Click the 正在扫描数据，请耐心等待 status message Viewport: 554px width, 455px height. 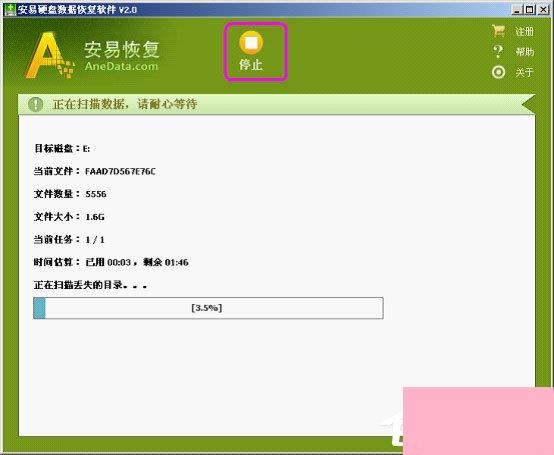pos(125,104)
